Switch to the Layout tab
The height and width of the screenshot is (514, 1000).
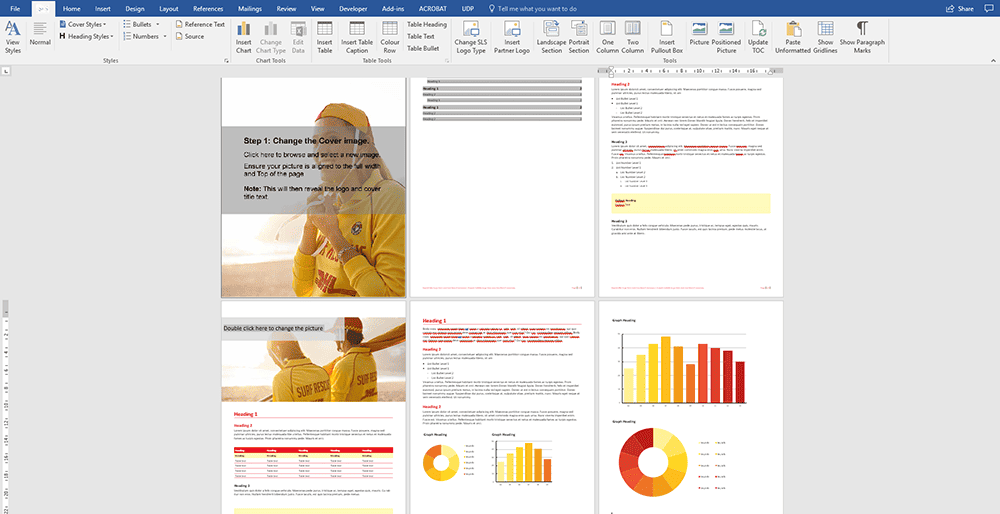[168, 9]
